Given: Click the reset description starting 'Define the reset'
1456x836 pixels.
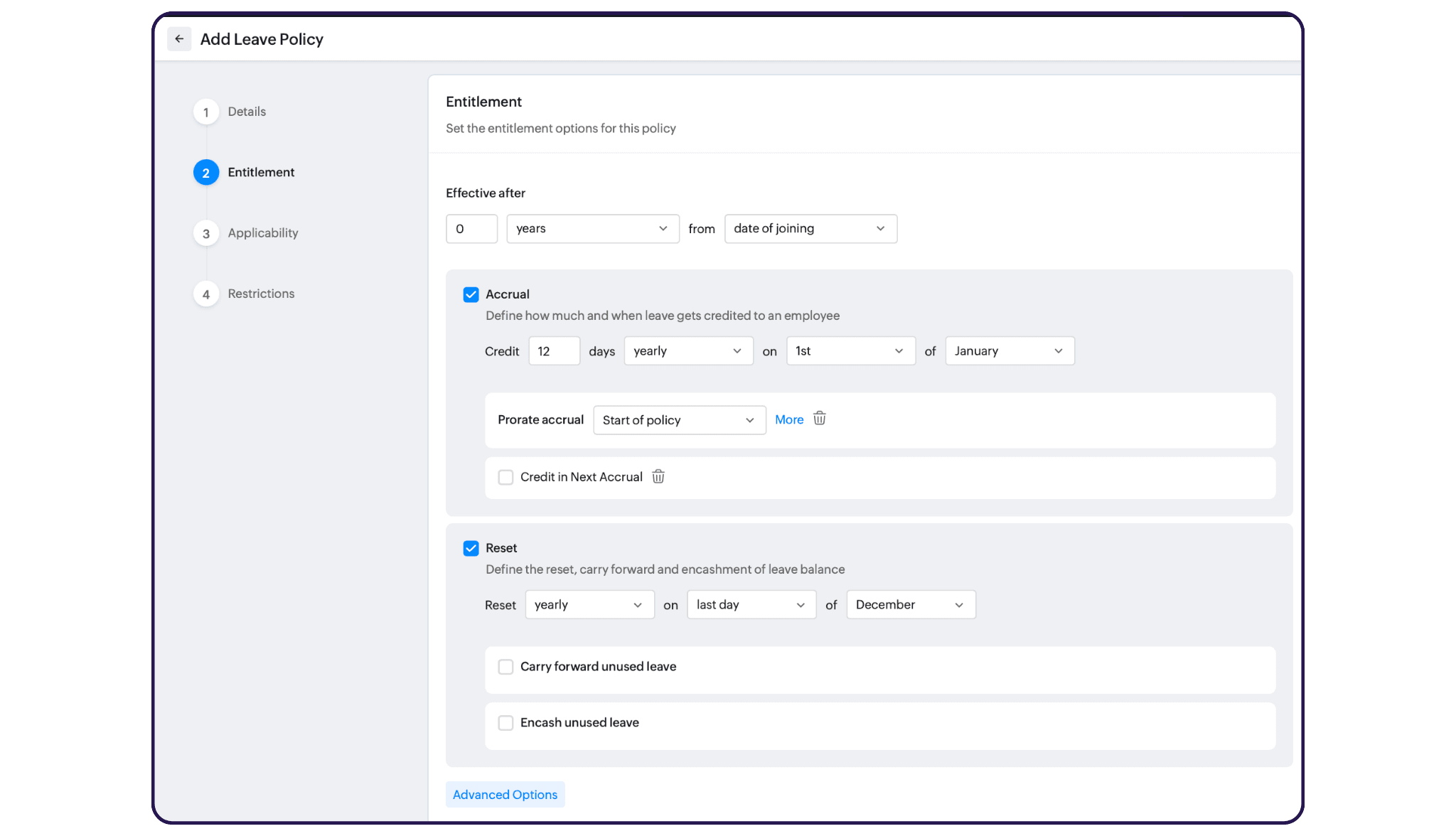Looking at the screenshot, I should [x=665, y=569].
